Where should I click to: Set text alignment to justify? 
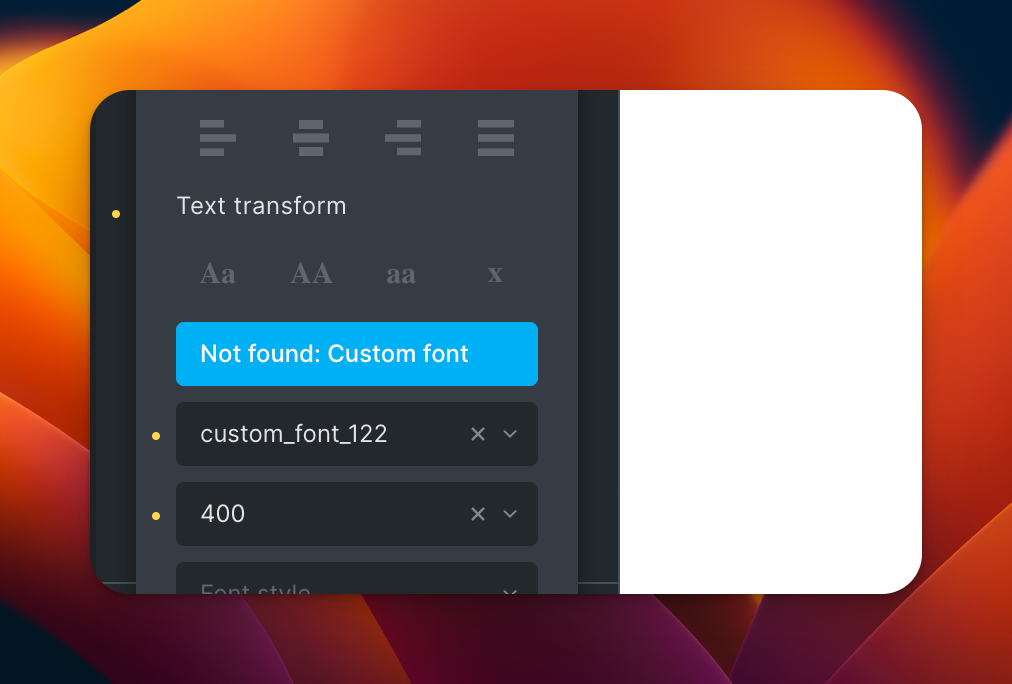(496, 138)
